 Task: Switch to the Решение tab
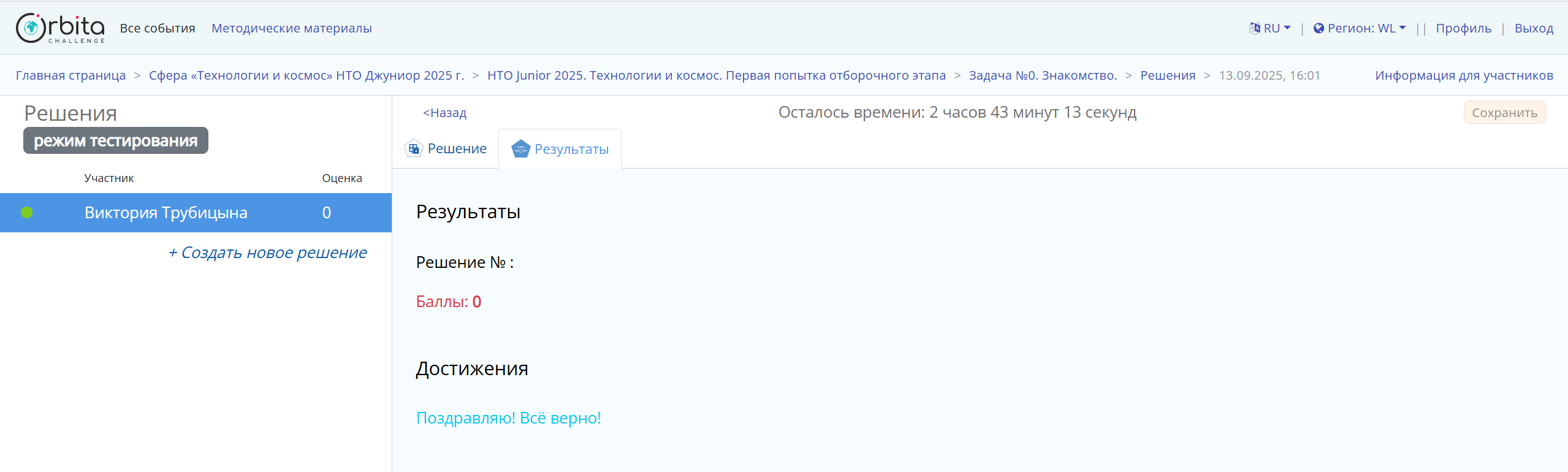pyautogui.click(x=457, y=148)
